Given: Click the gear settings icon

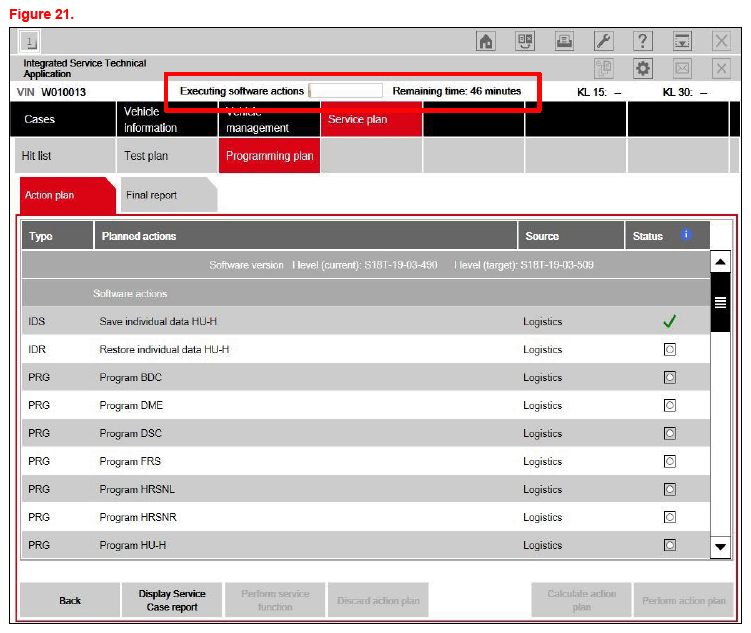Looking at the screenshot, I should (643, 69).
